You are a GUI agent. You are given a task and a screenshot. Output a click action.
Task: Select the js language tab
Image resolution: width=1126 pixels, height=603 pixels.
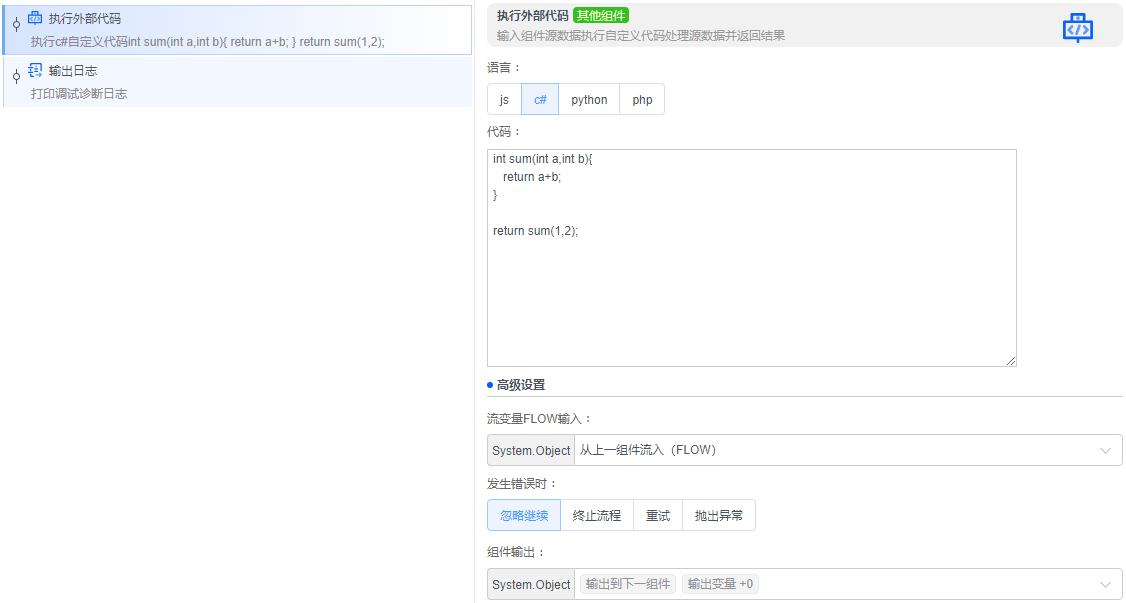pos(504,99)
